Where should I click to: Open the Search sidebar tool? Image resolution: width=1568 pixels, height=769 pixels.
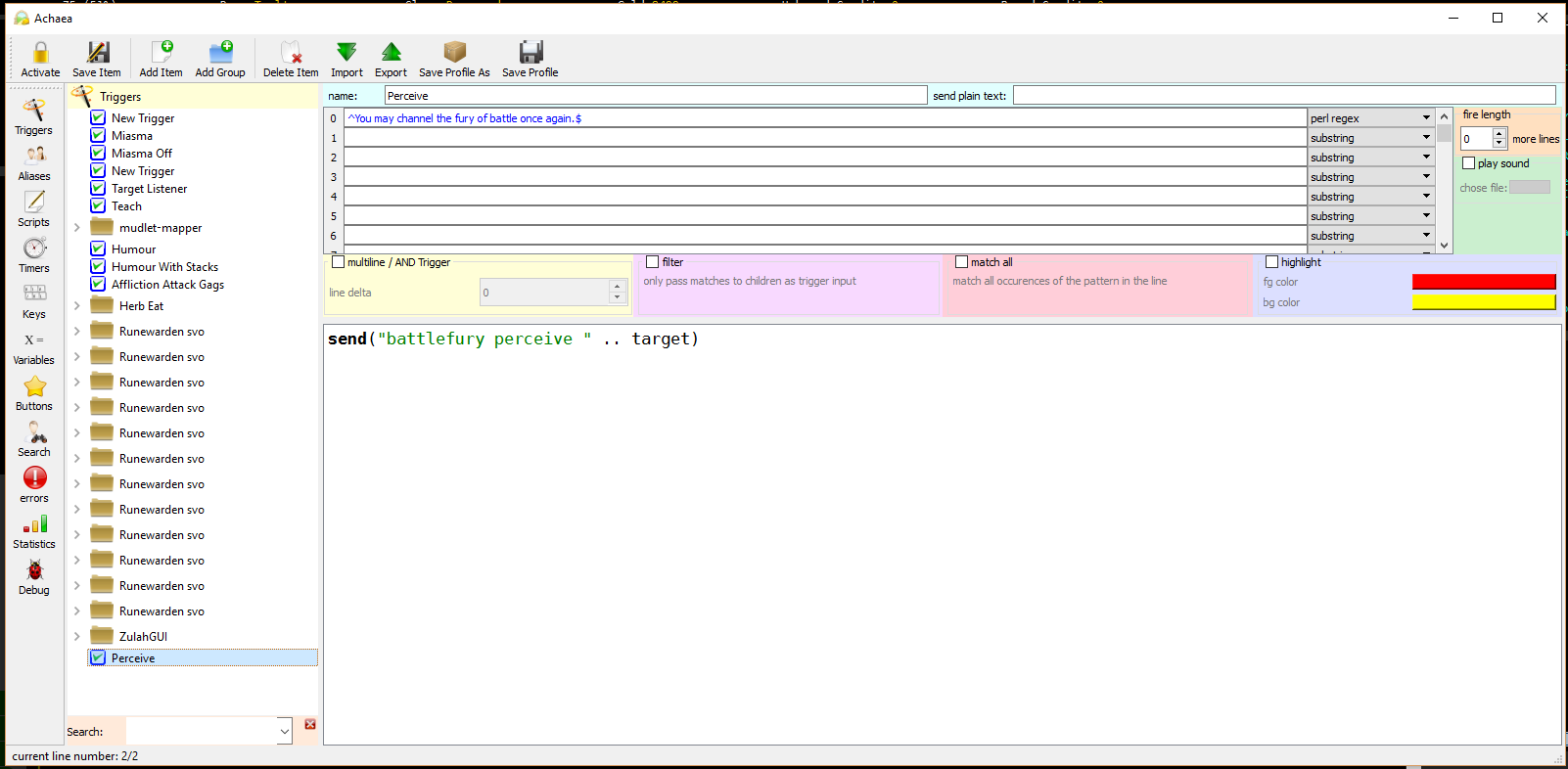(x=34, y=439)
